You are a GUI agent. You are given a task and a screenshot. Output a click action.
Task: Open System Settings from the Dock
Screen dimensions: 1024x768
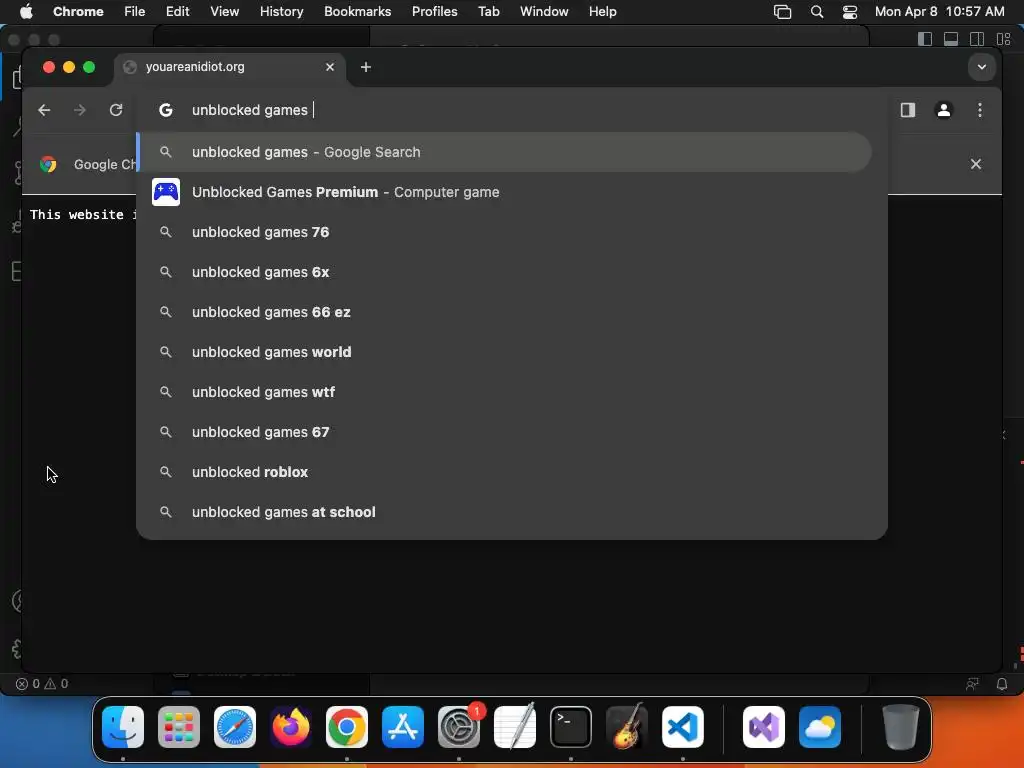[458, 727]
